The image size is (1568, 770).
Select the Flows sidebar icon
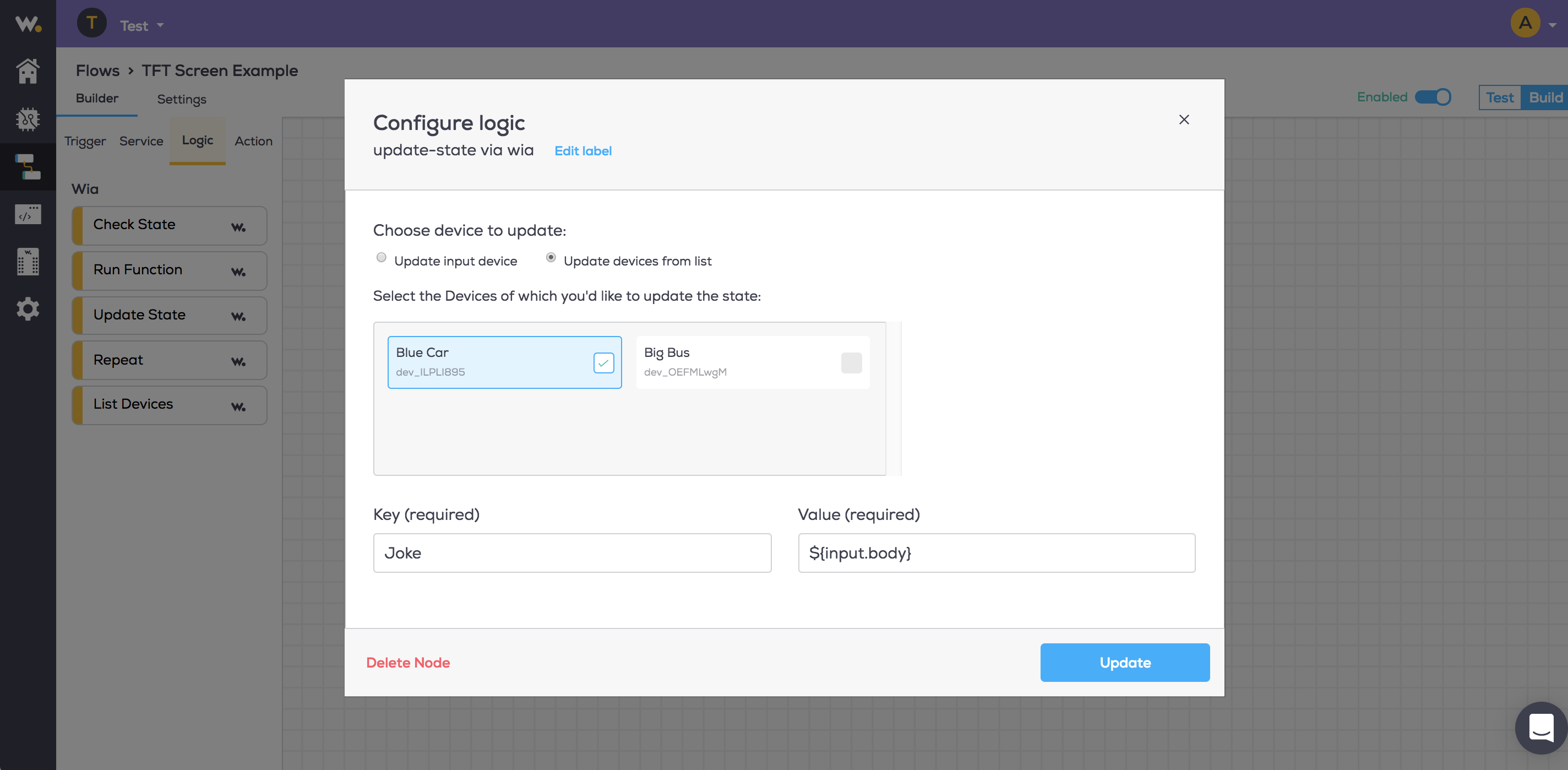(x=28, y=166)
